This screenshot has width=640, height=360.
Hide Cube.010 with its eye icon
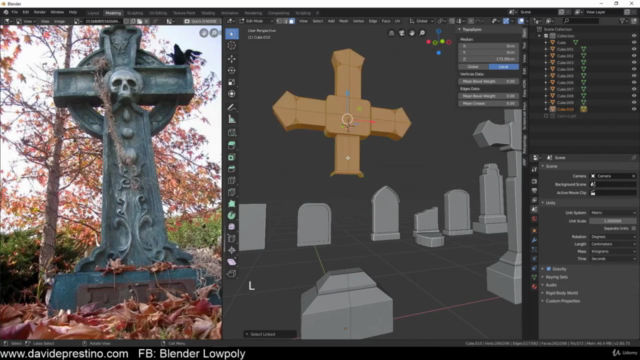[634, 109]
